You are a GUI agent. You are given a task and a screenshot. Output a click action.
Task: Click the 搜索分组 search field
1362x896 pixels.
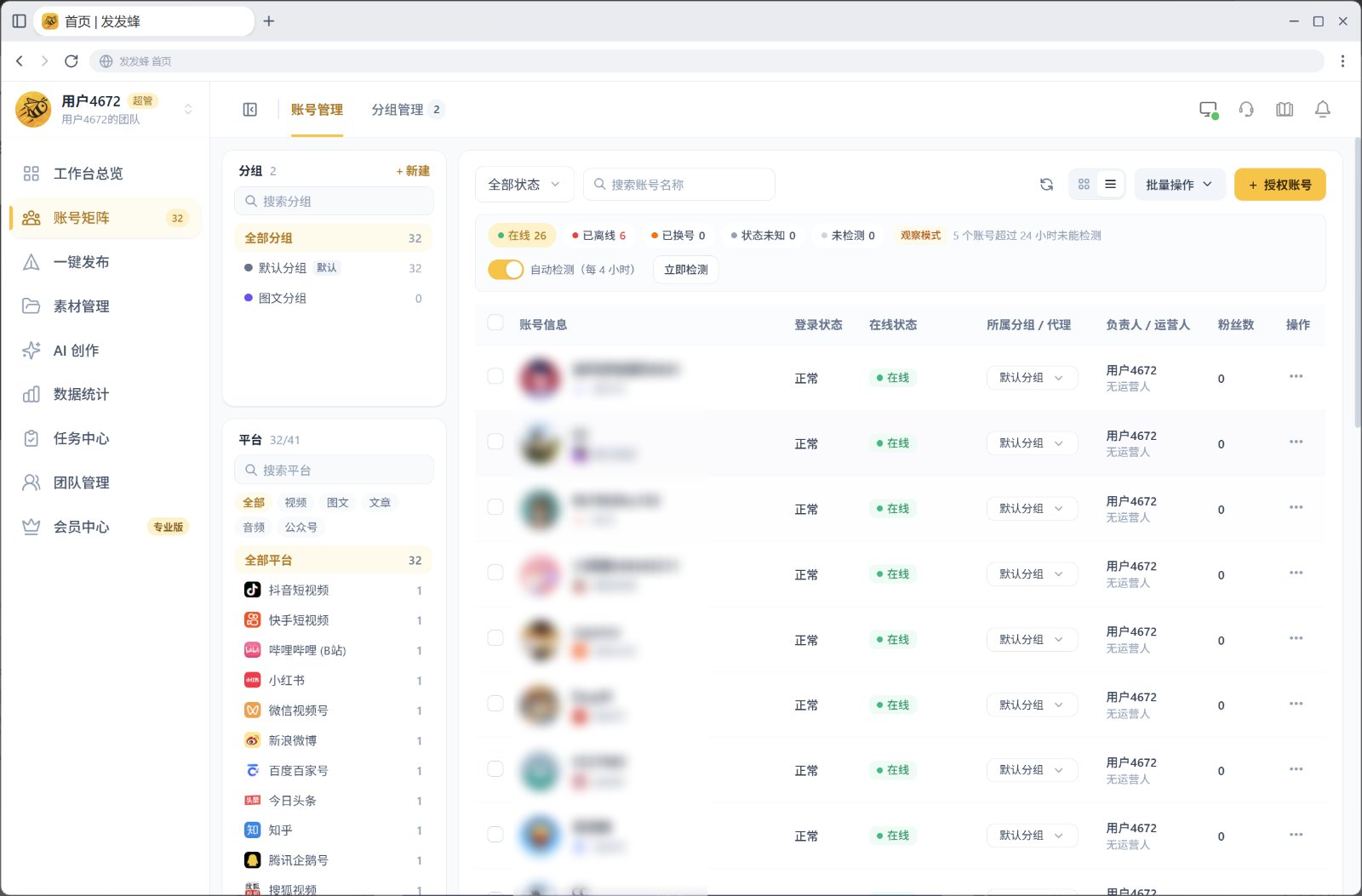(x=334, y=202)
